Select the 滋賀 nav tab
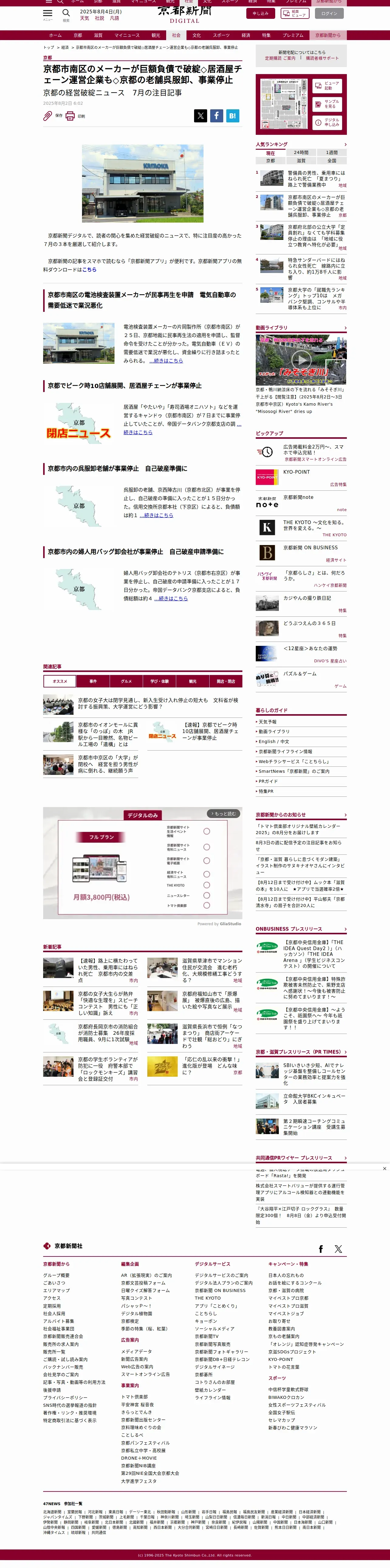 coord(98,35)
